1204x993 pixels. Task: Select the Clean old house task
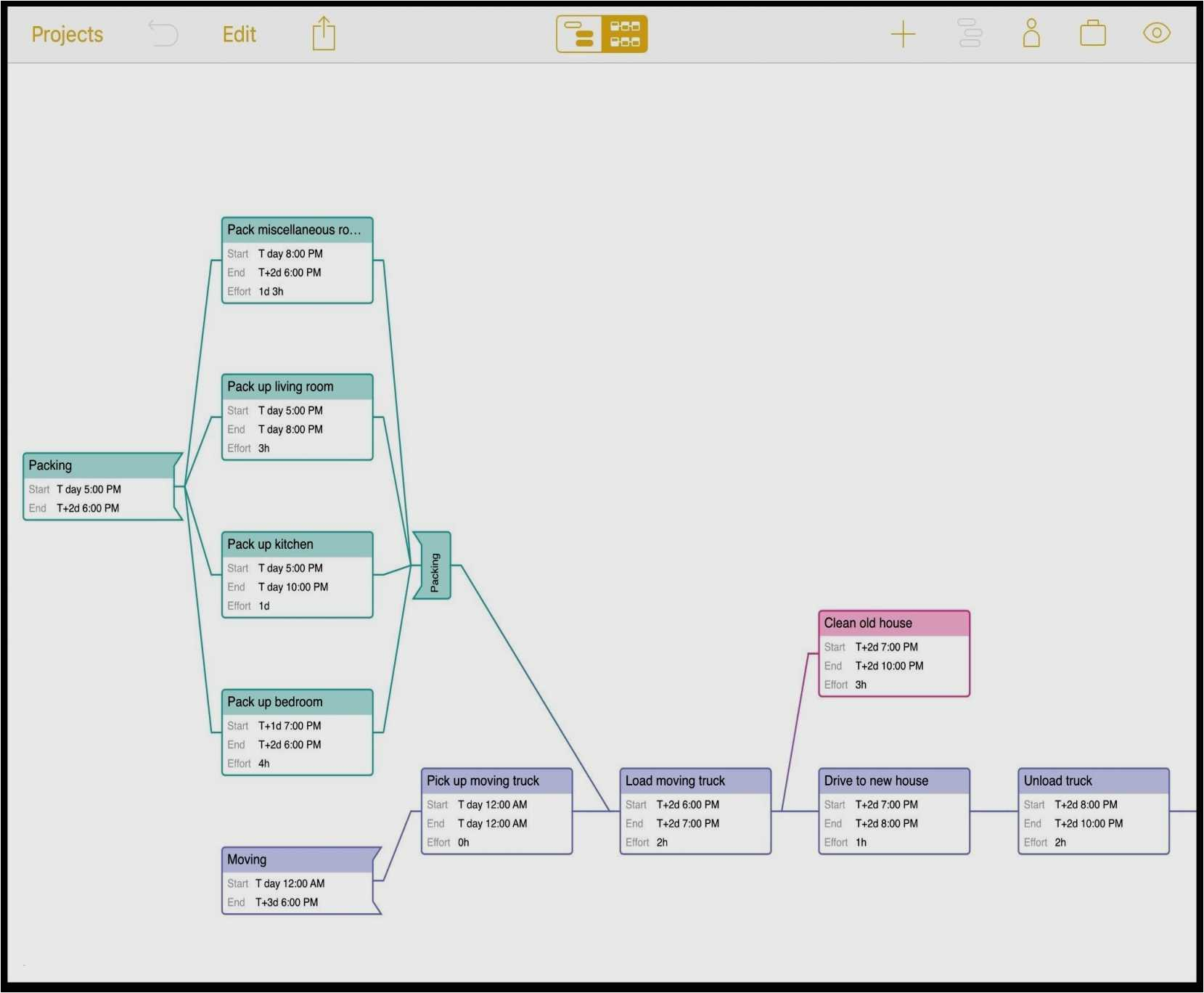pyautogui.click(x=893, y=654)
